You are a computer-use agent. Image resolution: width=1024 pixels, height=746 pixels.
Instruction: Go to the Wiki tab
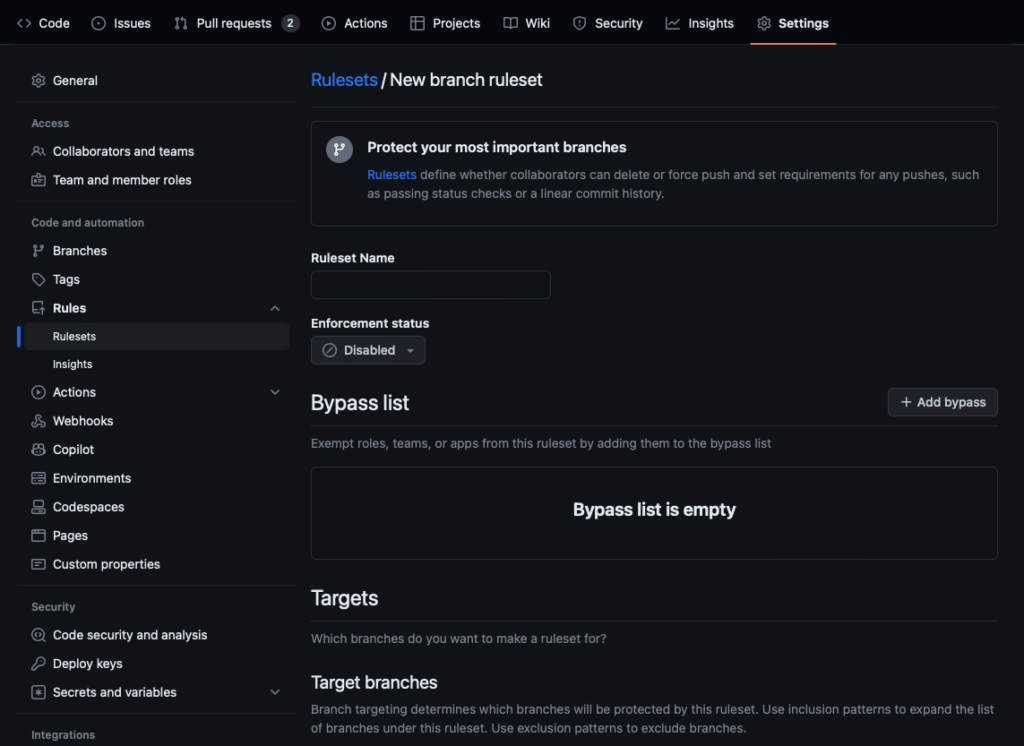tap(527, 23)
